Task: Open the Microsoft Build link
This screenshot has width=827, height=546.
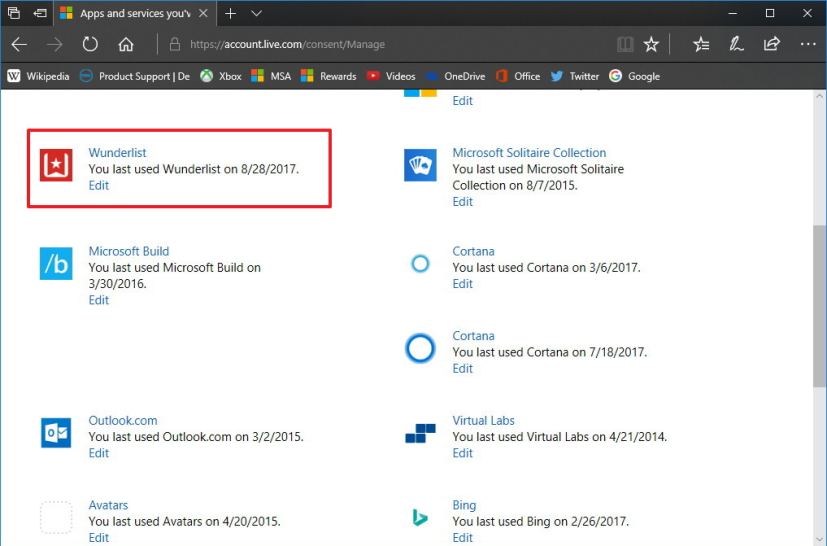Action: [x=129, y=251]
